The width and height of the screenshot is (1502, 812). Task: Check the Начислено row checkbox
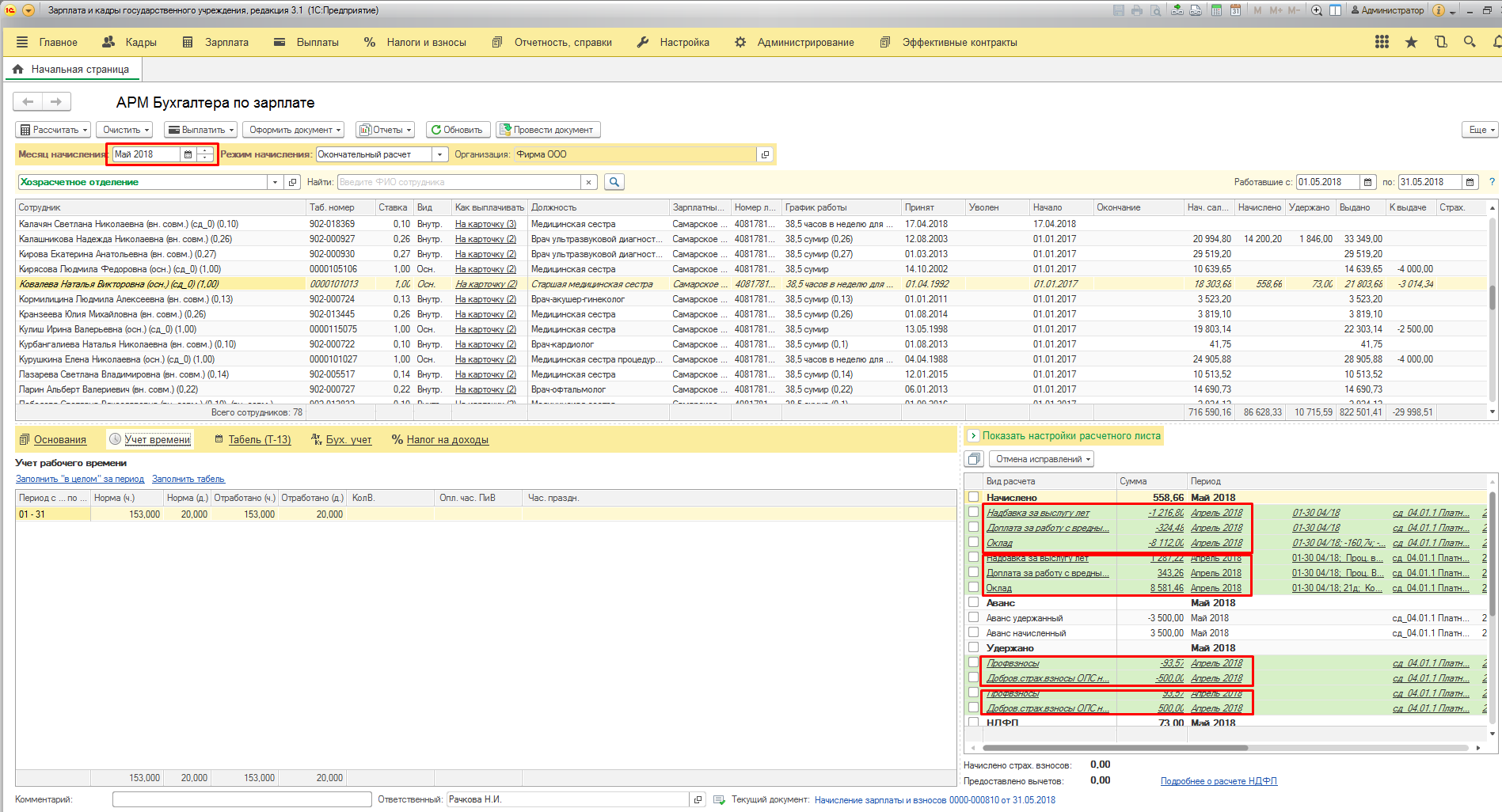973,497
